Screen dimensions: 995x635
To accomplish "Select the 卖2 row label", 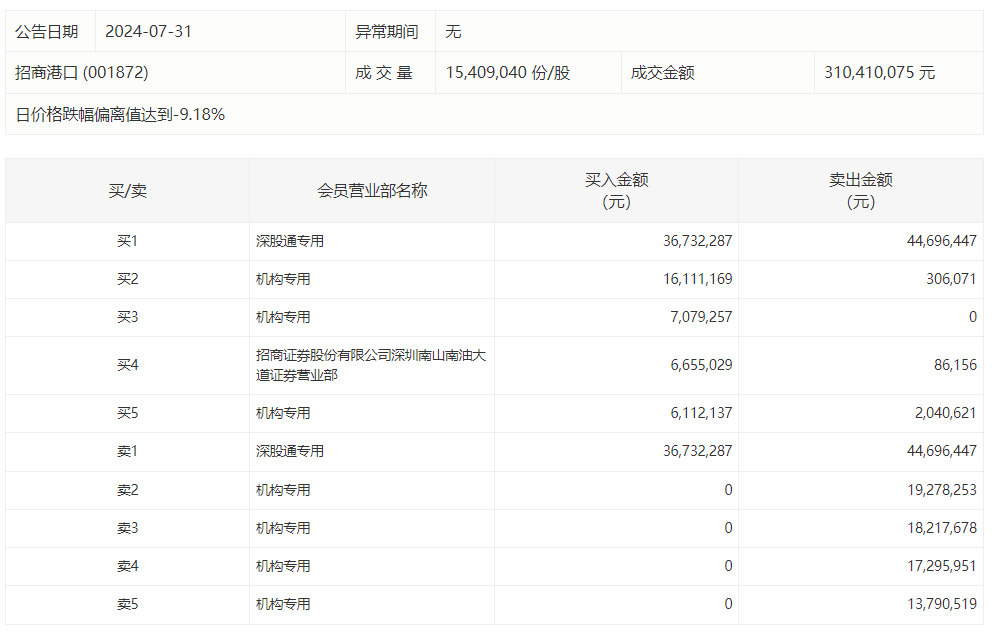I will [128, 490].
